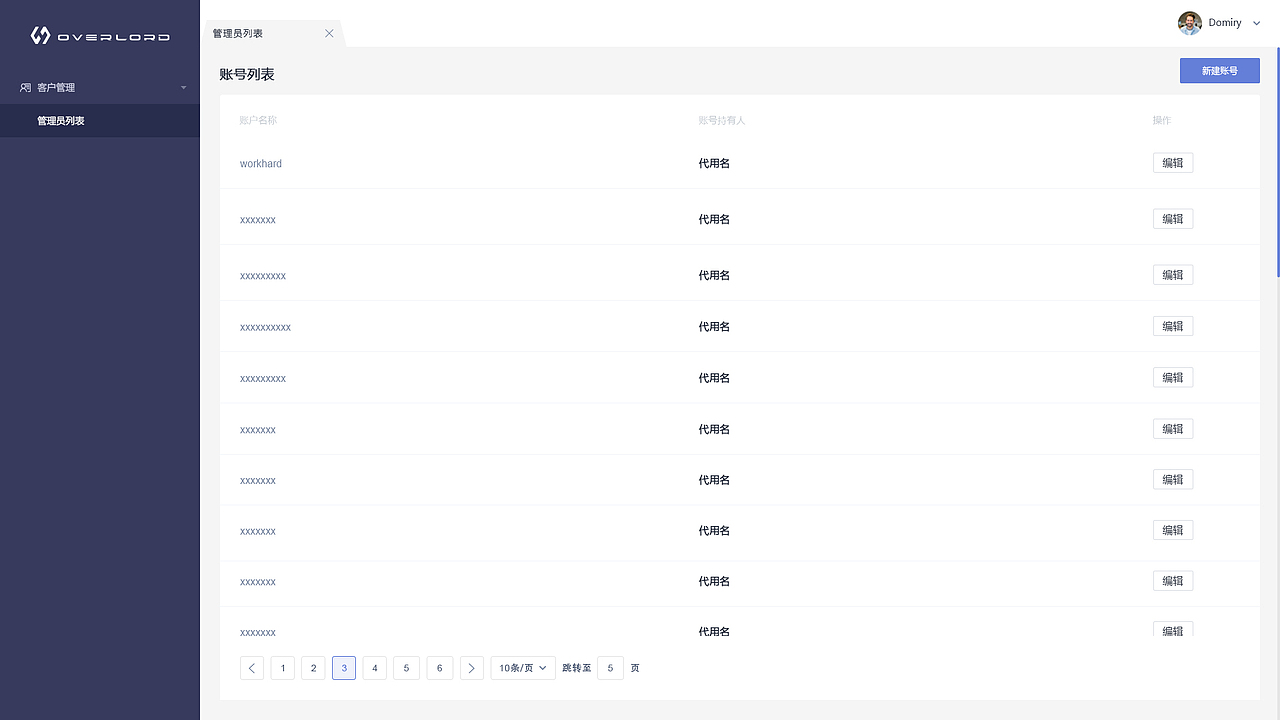
Task: Click the Domiry user avatar
Action: coord(1189,23)
